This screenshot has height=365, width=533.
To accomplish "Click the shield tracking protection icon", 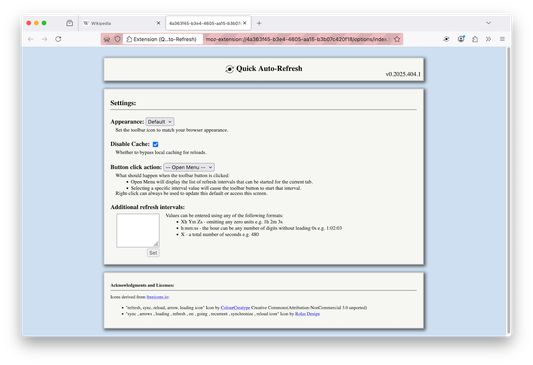I will click(118, 39).
